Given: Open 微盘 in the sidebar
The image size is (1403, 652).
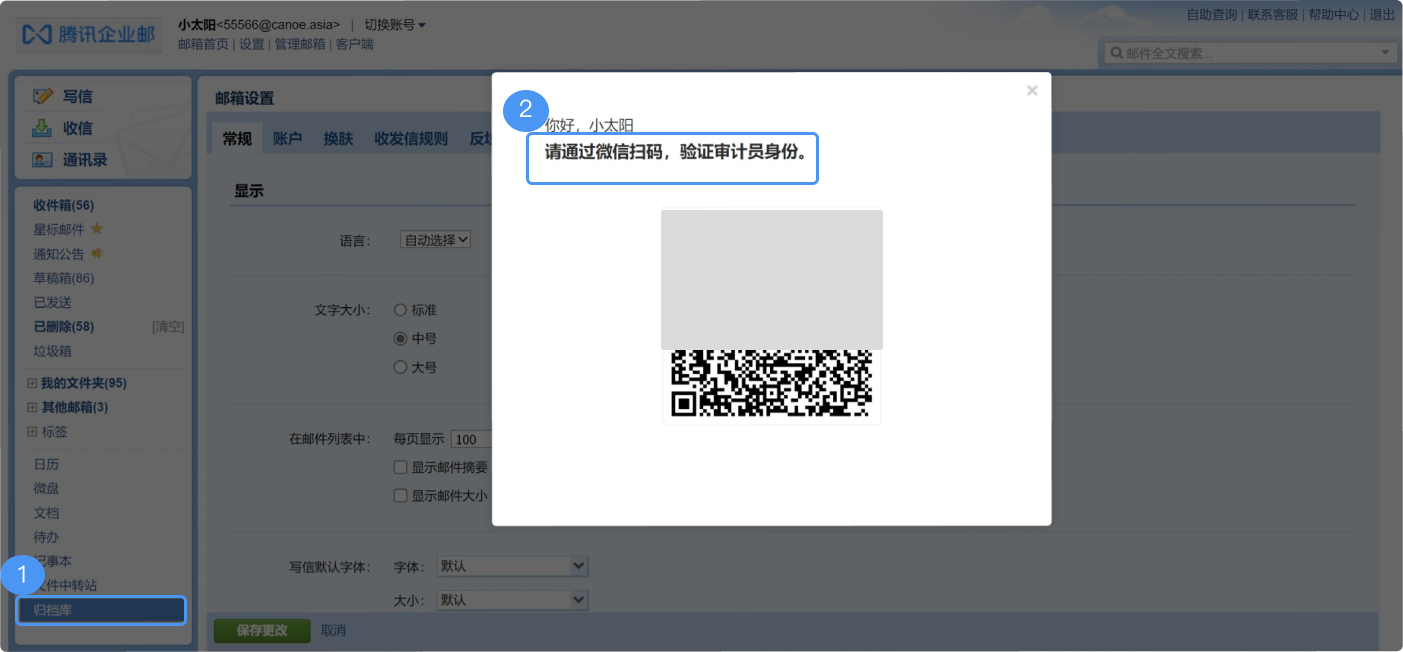Looking at the screenshot, I should (x=46, y=488).
